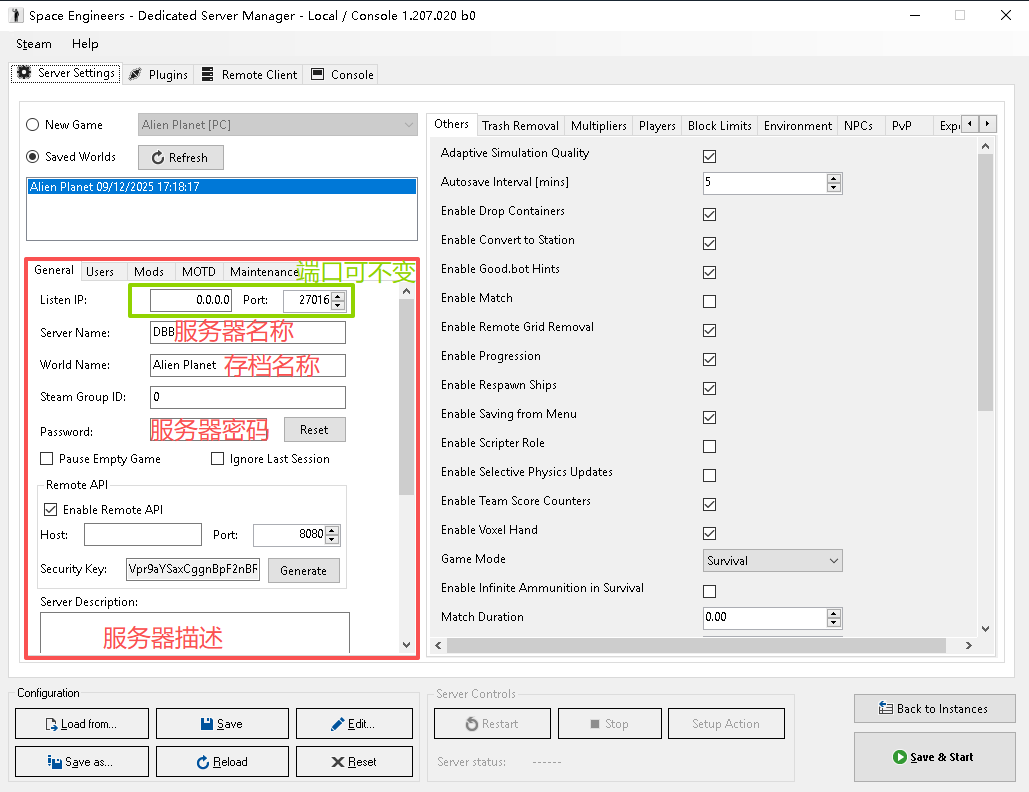Click Save configuration floppy disk button
Screen dimensions: 1029x792
coord(222,724)
